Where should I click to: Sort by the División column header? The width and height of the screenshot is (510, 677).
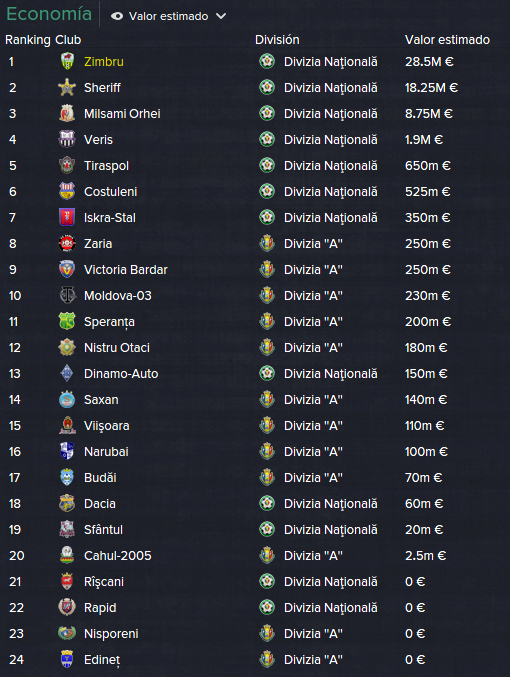[x=277, y=40]
